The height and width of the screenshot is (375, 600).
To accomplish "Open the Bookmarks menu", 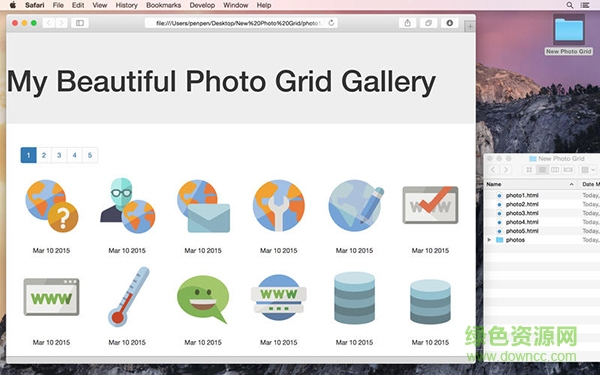I will [x=163, y=5].
